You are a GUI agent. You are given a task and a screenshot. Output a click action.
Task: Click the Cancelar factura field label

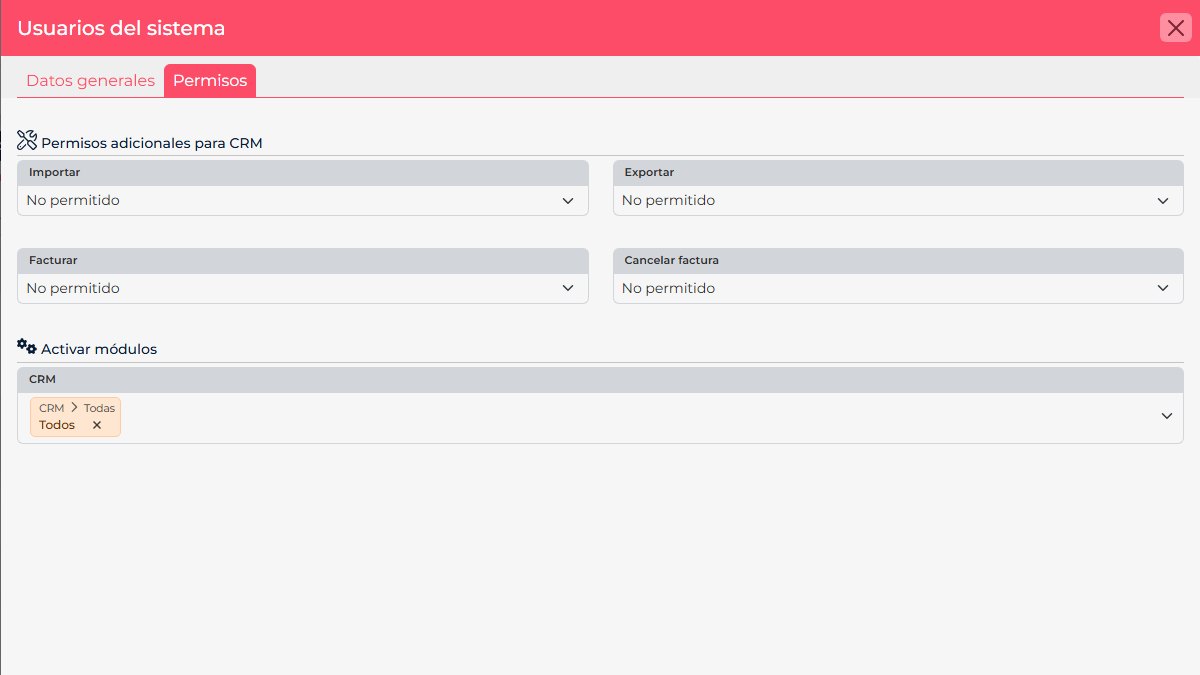point(671,260)
